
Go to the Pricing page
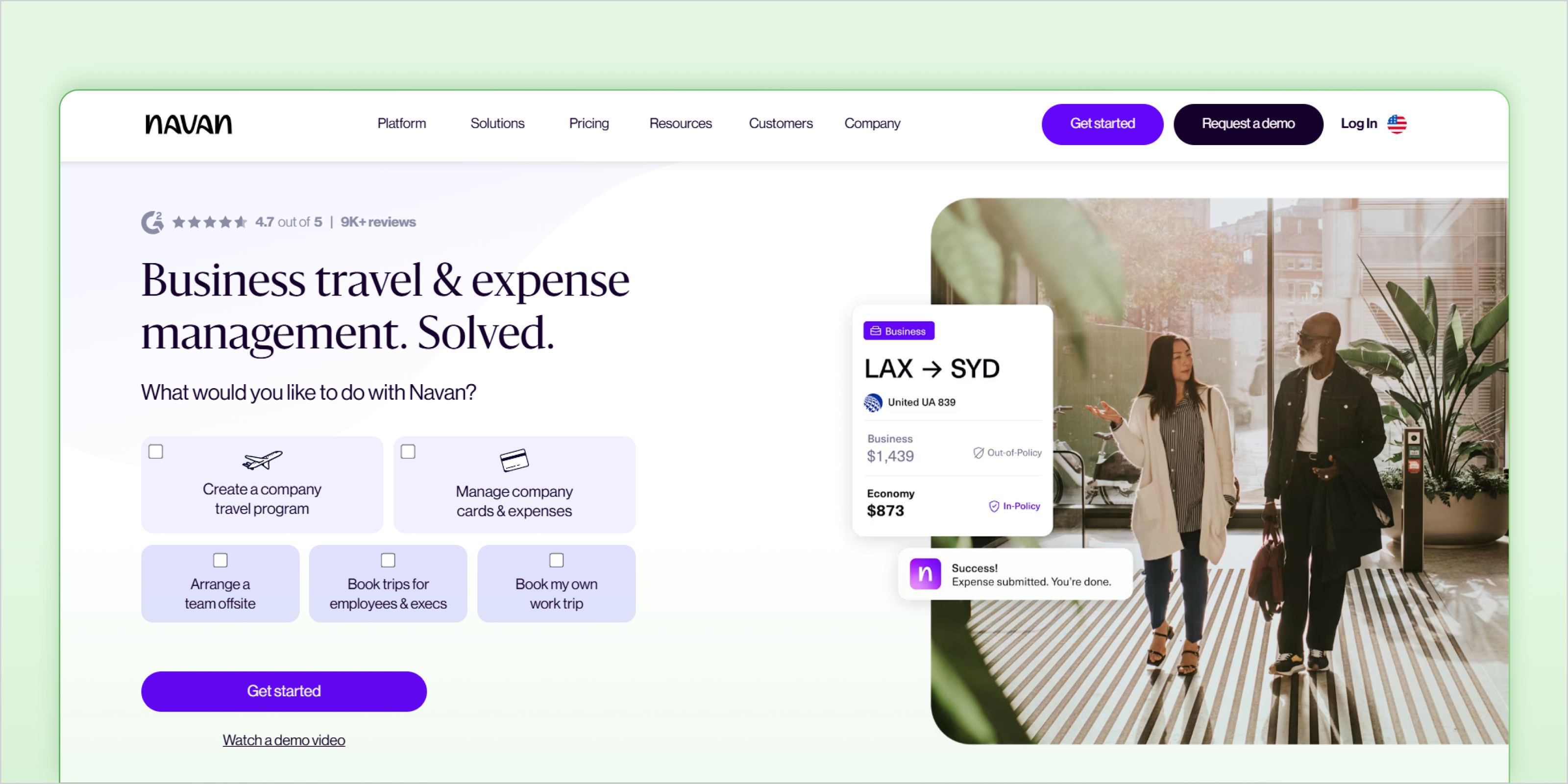tap(588, 123)
